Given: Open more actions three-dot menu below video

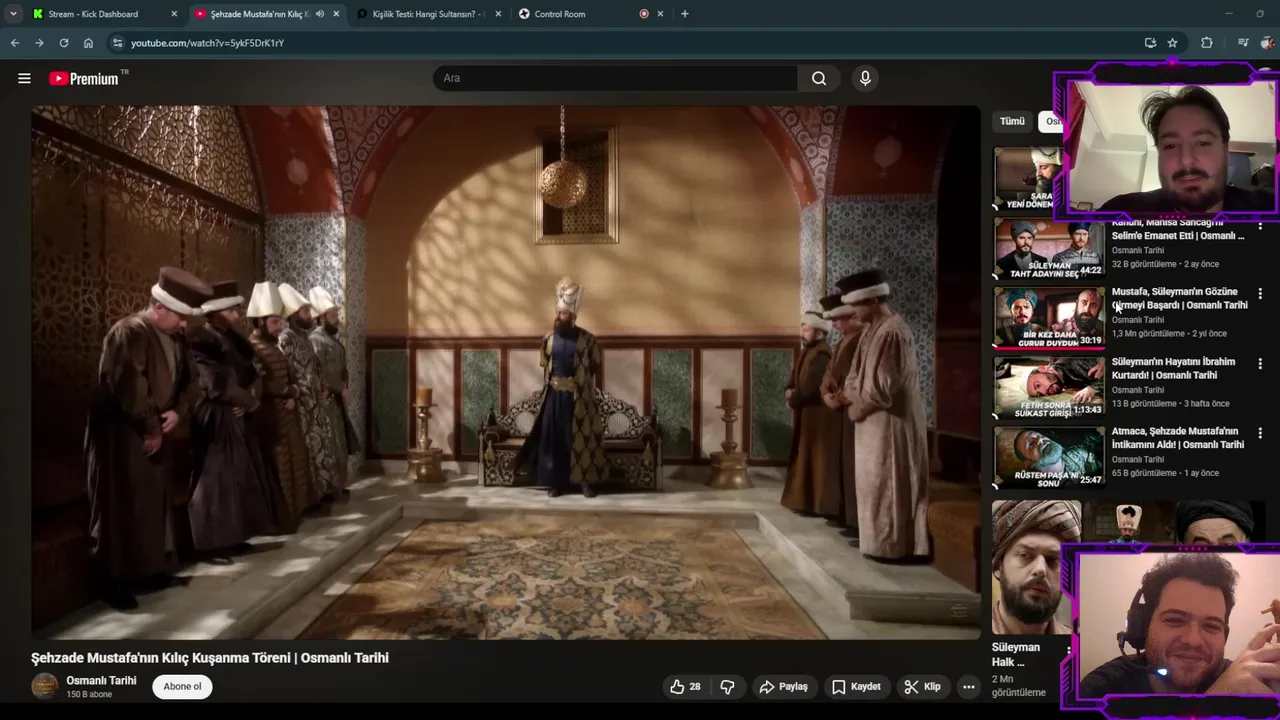Looking at the screenshot, I should 968,687.
